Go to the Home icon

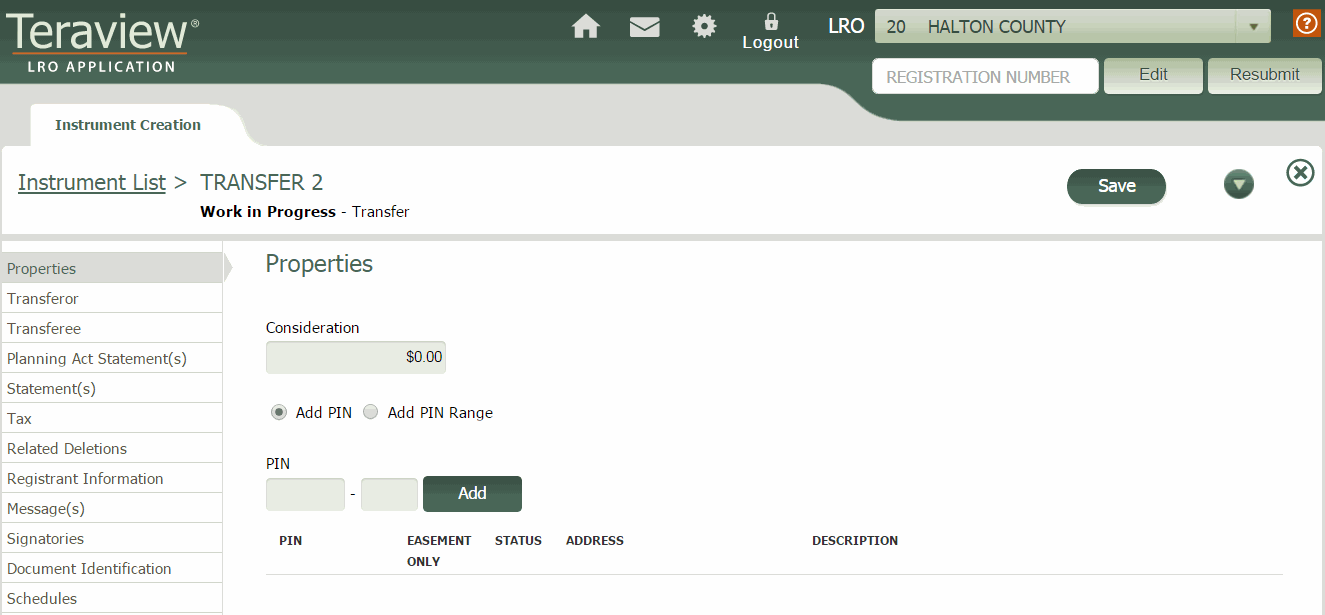coord(585,27)
